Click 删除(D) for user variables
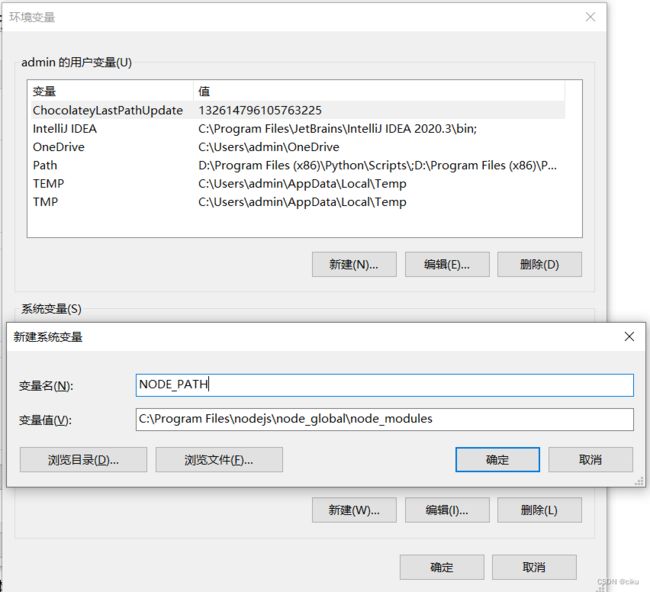This screenshot has height=592, width=650. [539, 264]
